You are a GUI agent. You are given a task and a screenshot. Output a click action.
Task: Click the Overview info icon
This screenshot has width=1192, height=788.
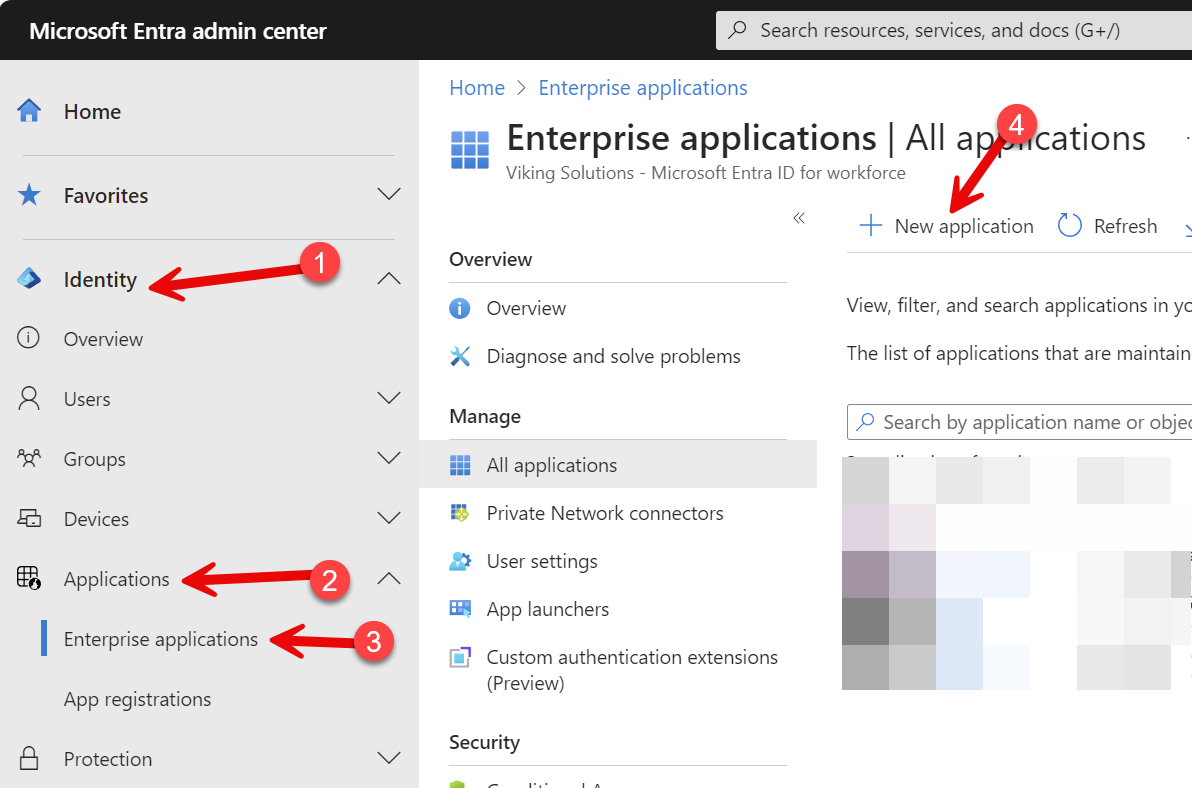coord(459,307)
